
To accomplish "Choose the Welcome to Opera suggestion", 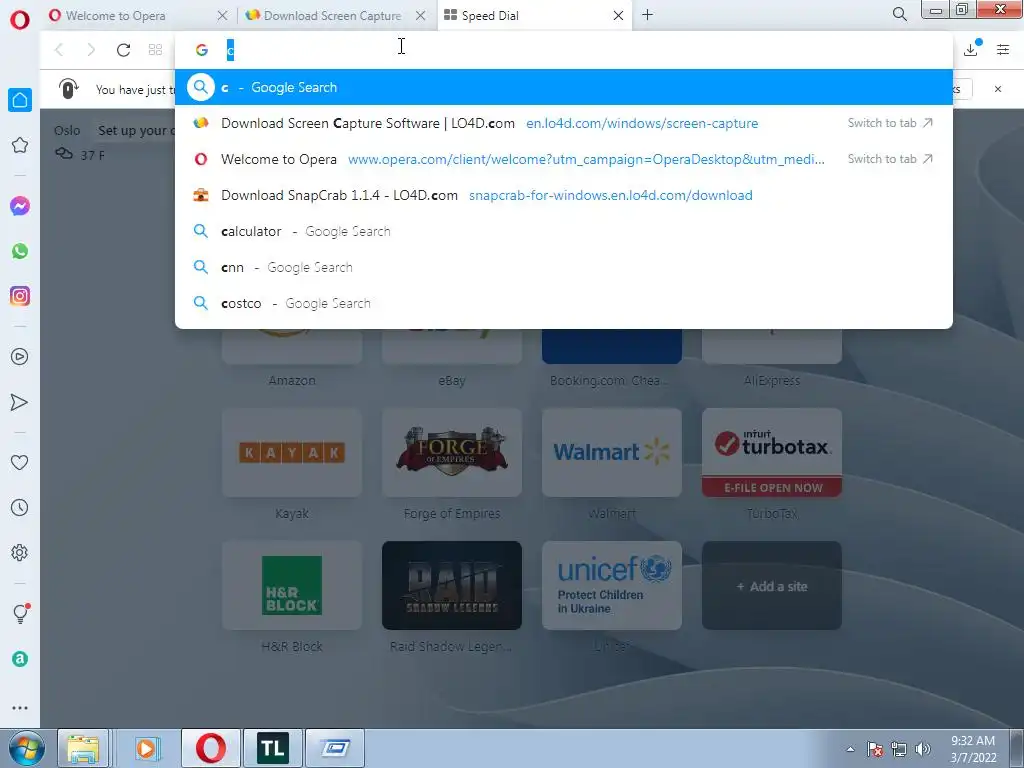I will [x=564, y=159].
